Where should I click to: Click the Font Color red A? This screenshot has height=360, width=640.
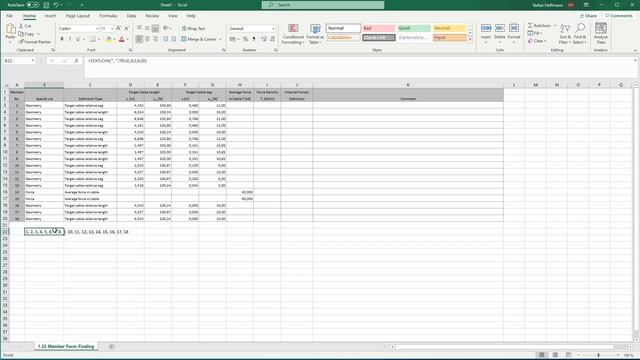coord(121,39)
